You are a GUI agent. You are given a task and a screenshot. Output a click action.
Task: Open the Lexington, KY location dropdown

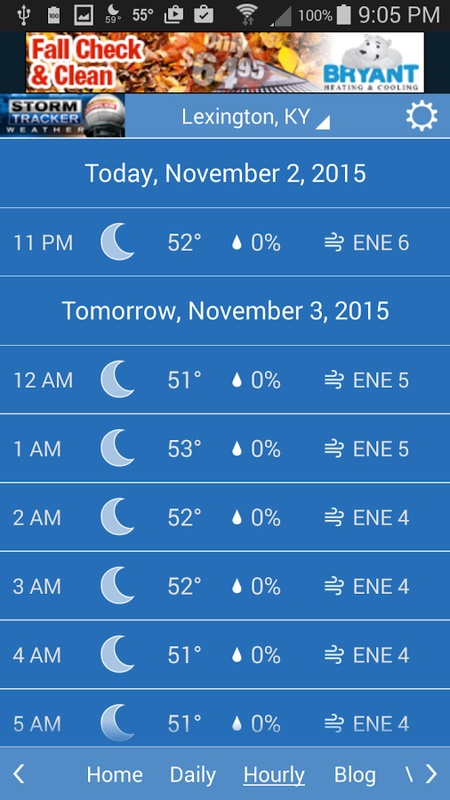(x=255, y=117)
